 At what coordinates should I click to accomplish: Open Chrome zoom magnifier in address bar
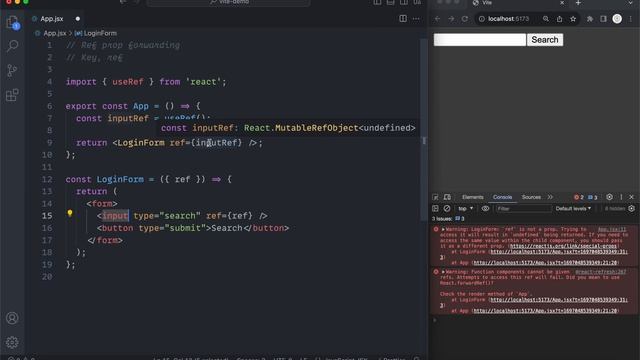tap(546, 19)
